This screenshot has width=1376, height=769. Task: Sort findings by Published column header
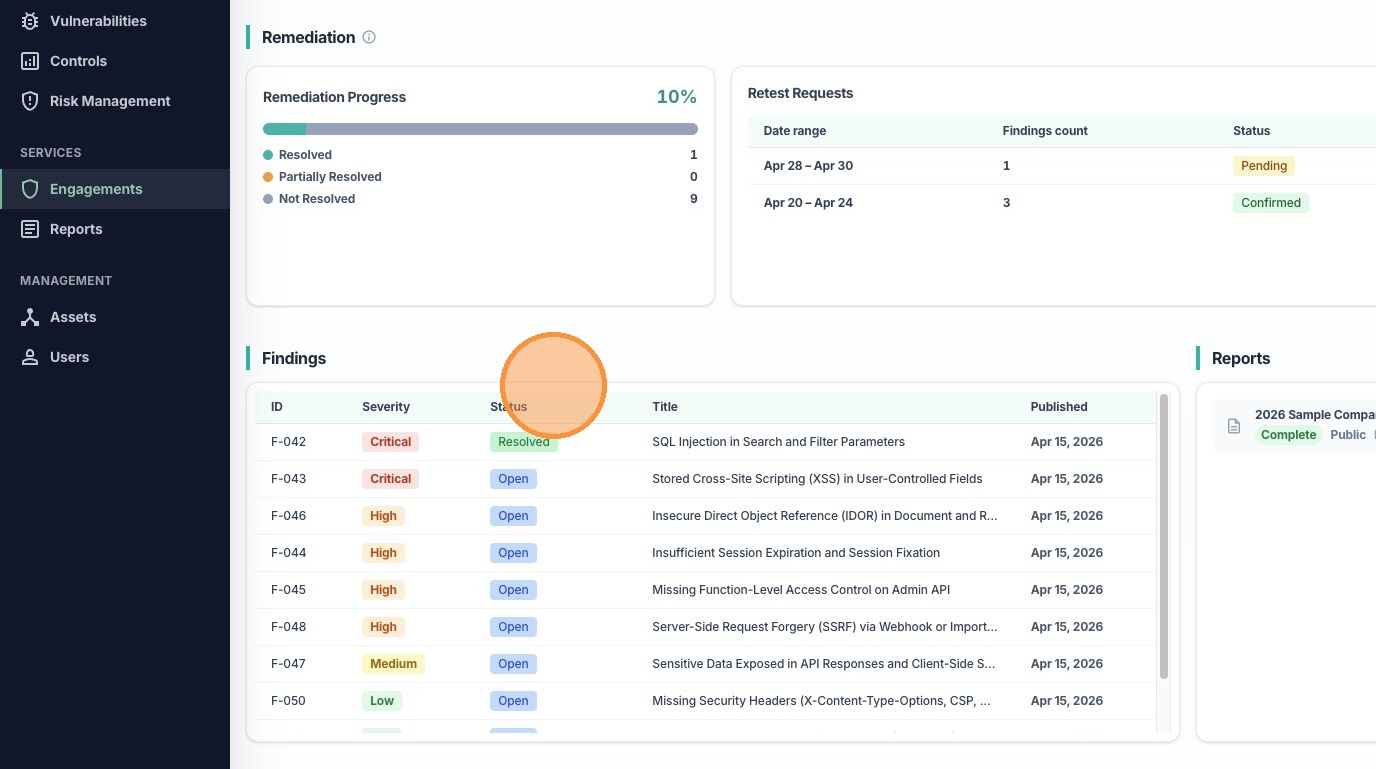coord(1058,407)
